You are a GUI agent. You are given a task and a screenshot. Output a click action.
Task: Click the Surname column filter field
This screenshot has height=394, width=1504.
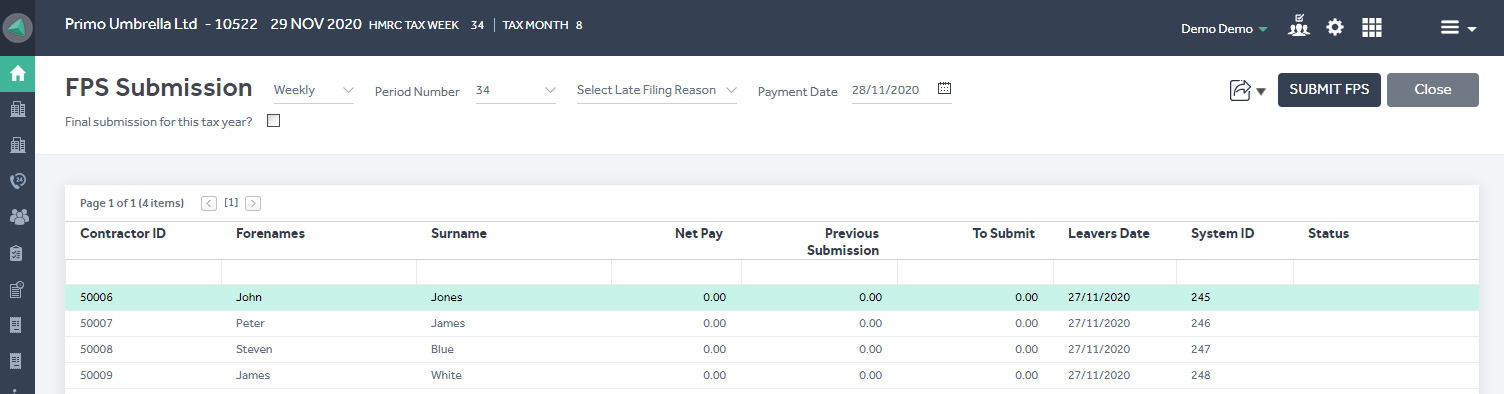tap(514, 272)
